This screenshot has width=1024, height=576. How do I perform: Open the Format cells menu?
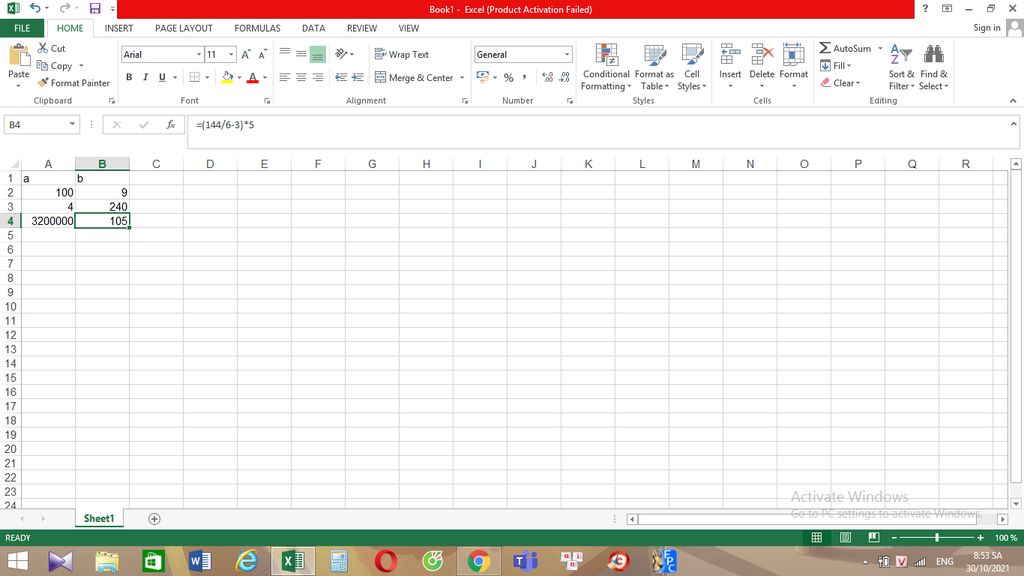pos(793,66)
